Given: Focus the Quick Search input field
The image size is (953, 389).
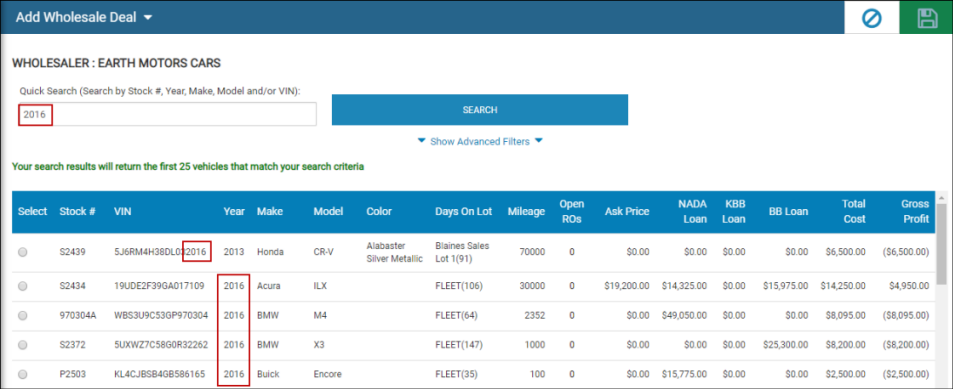Looking at the screenshot, I should pos(167,114).
